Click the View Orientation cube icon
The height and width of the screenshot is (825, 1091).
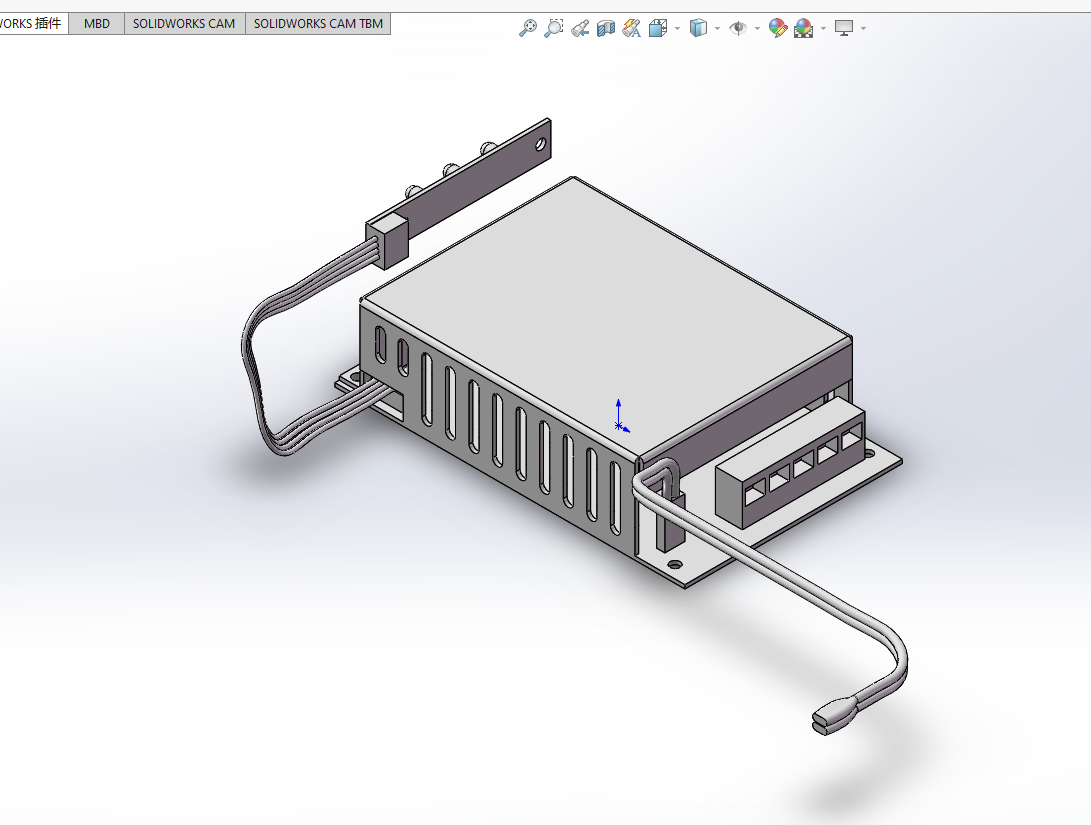(x=658, y=28)
